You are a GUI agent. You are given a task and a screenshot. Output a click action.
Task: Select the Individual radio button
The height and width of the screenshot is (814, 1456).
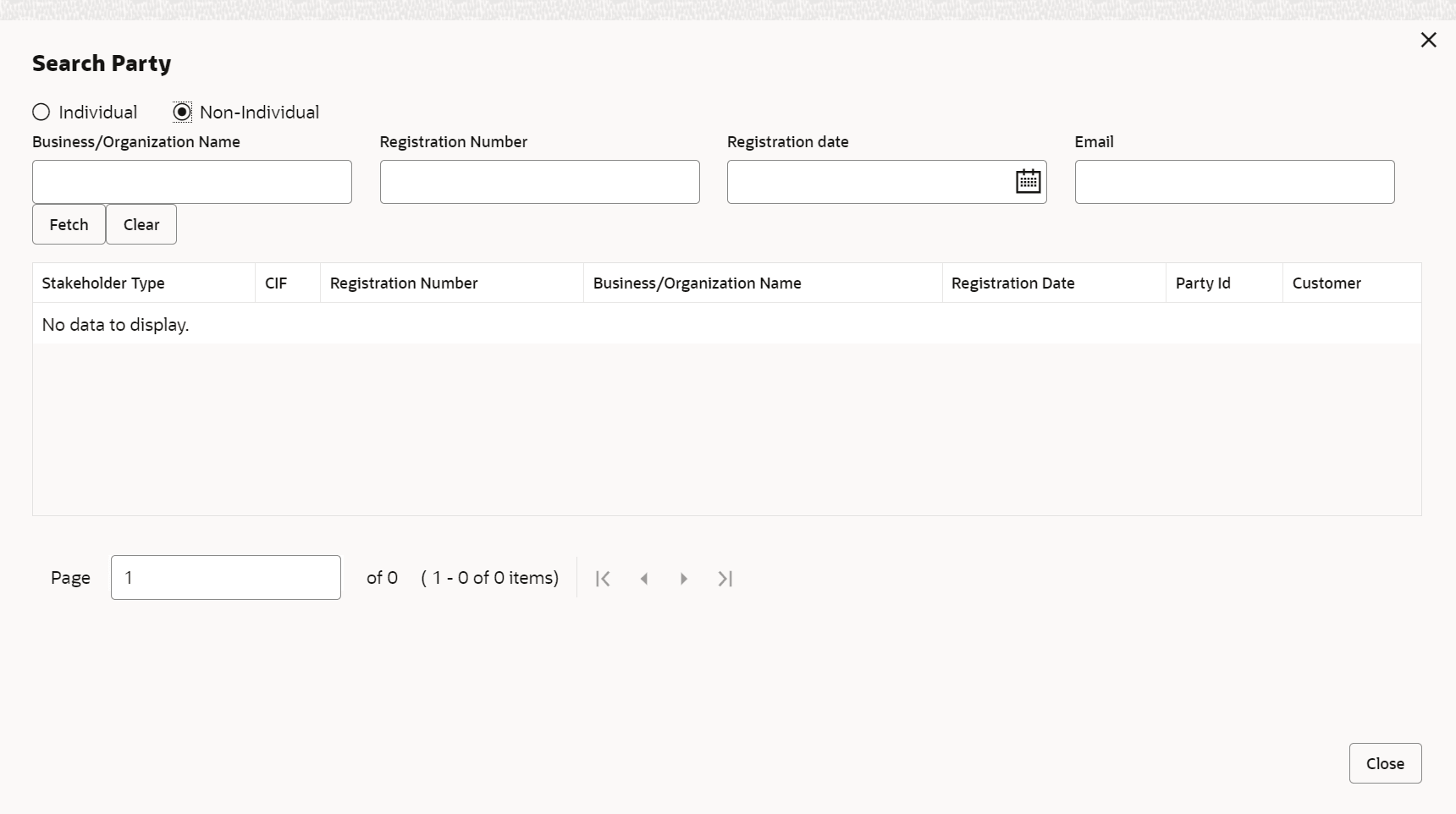click(41, 113)
